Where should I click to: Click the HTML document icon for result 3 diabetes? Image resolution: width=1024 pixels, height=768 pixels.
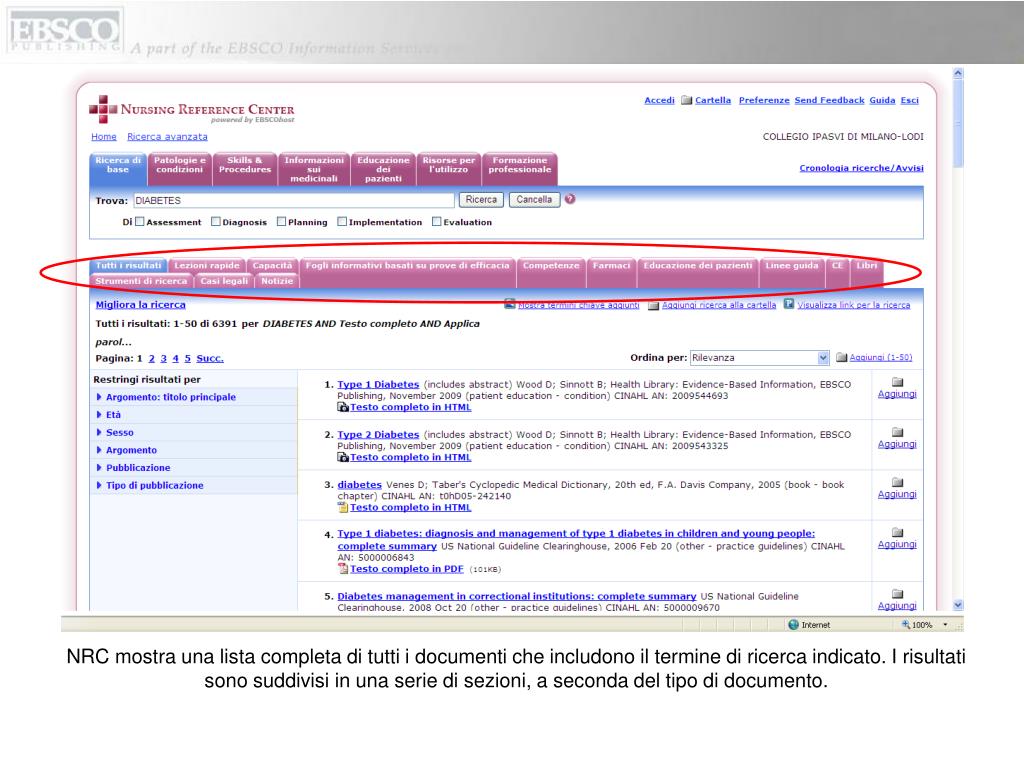coord(343,507)
